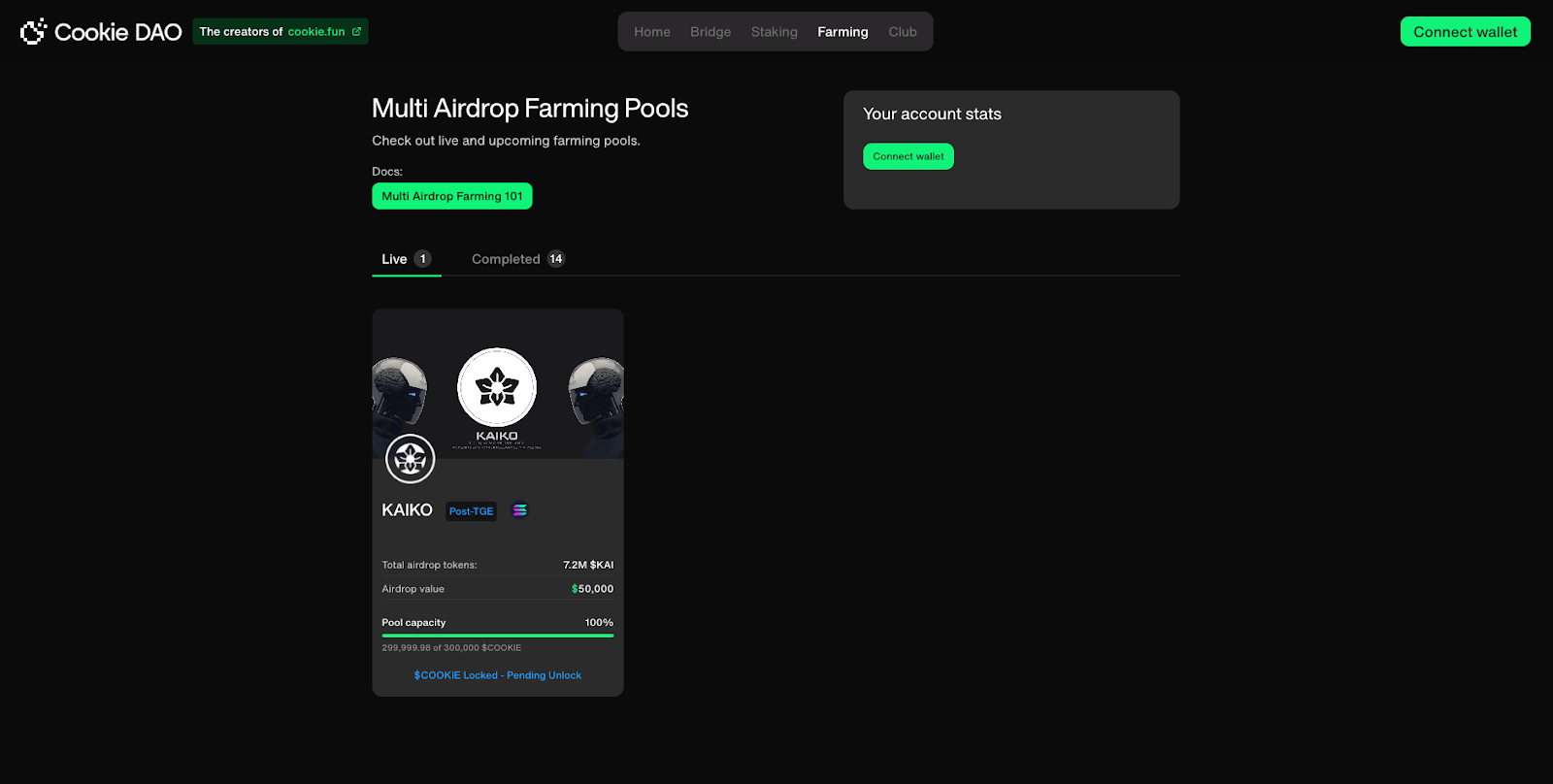Viewport: 1553px width, 784px height.
Task: Open the Club page
Action: point(903,32)
